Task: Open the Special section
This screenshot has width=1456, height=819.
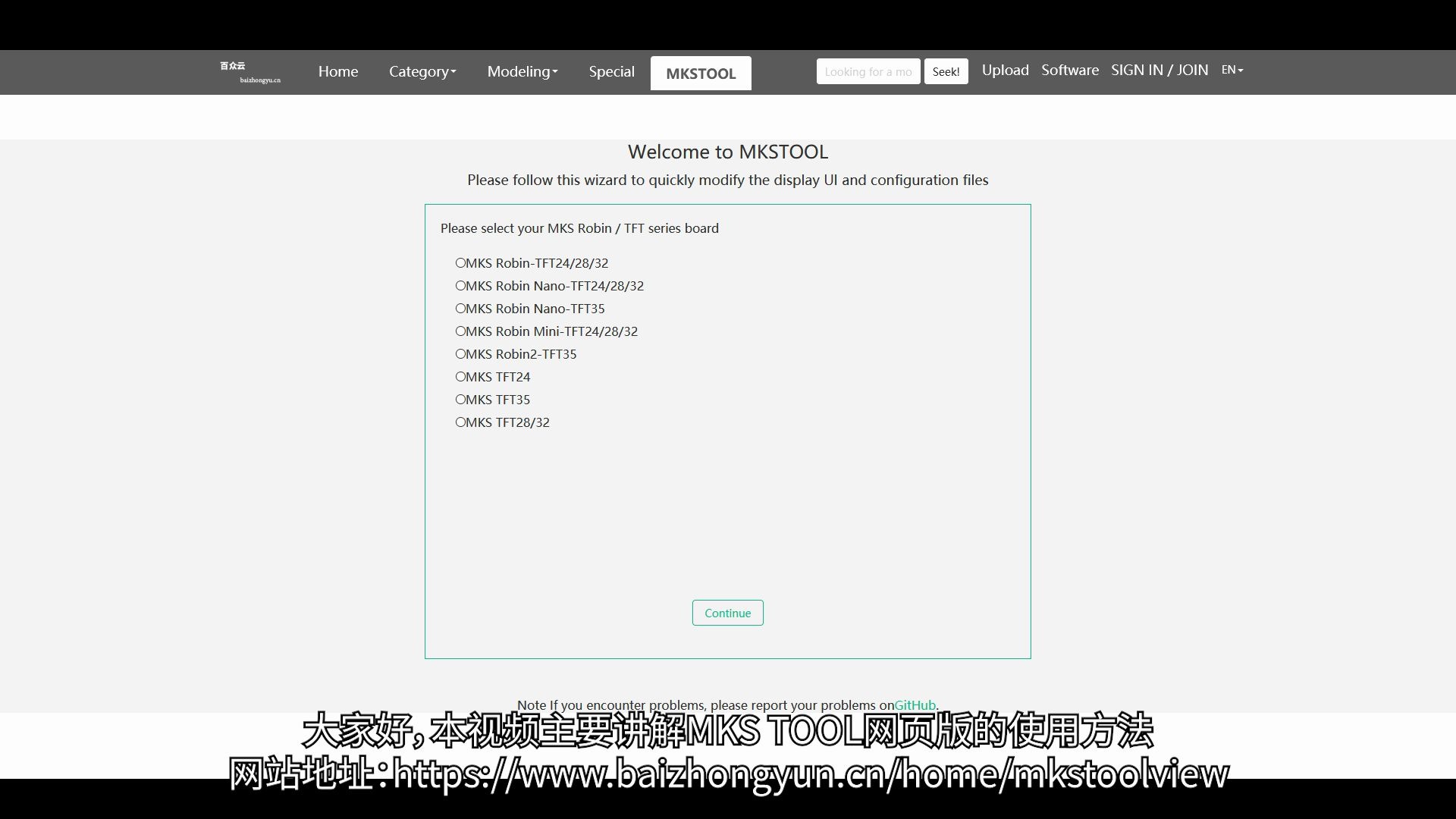Action: coord(611,71)
